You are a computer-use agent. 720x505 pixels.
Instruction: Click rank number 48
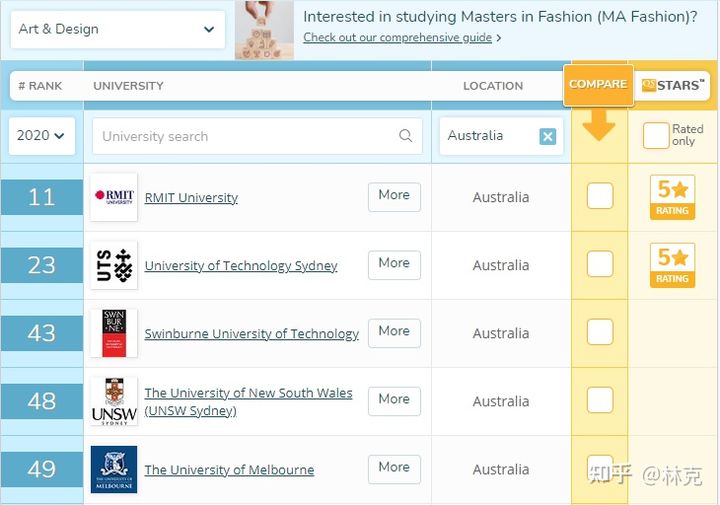[x=42, y=401]
